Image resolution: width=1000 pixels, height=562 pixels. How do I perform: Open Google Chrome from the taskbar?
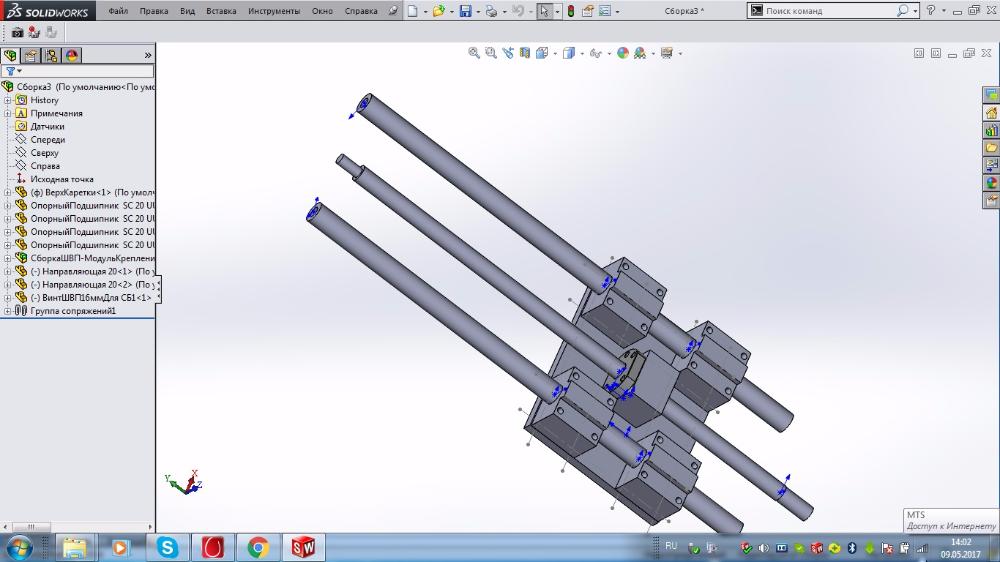258,547
